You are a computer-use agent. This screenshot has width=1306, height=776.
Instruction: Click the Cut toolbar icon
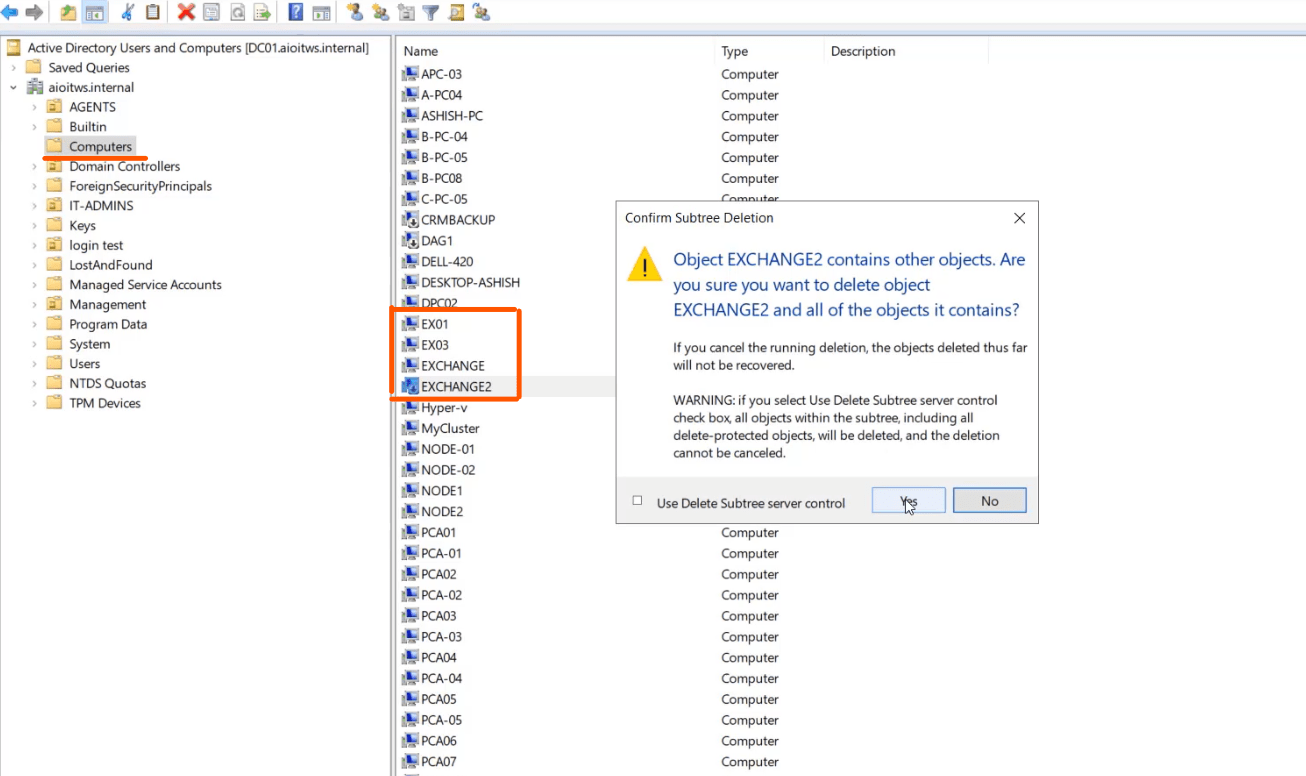tap(126, 12)
